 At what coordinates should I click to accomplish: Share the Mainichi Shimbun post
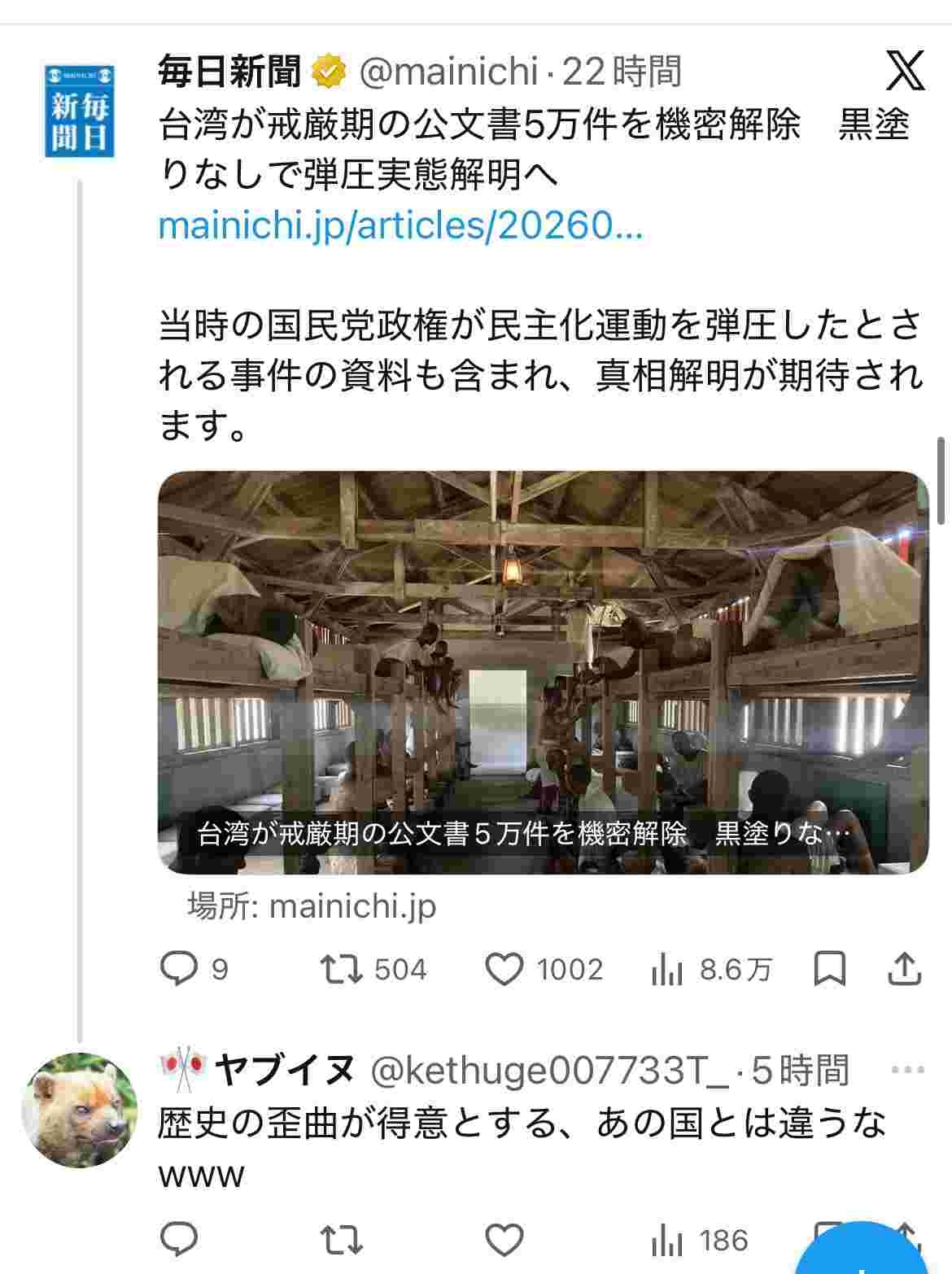click(904, 969)
